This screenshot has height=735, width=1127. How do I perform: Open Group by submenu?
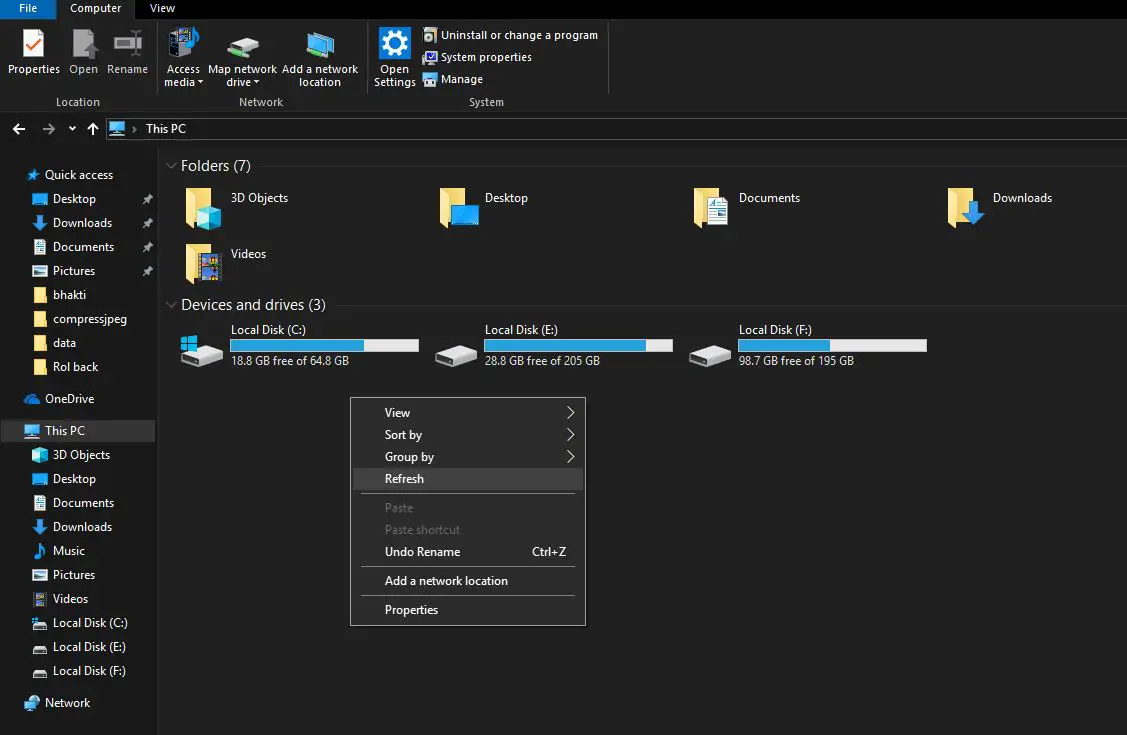click(x=468, y=457)
